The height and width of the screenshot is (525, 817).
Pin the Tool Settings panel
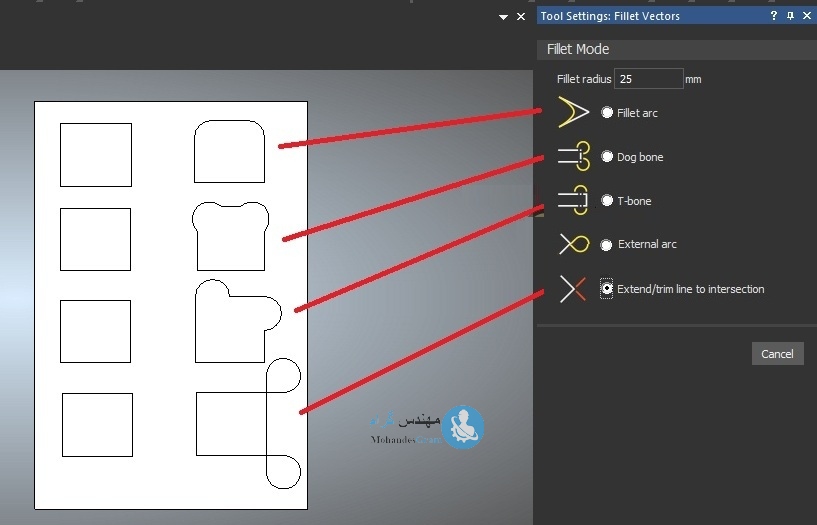[x=790, y=16]
